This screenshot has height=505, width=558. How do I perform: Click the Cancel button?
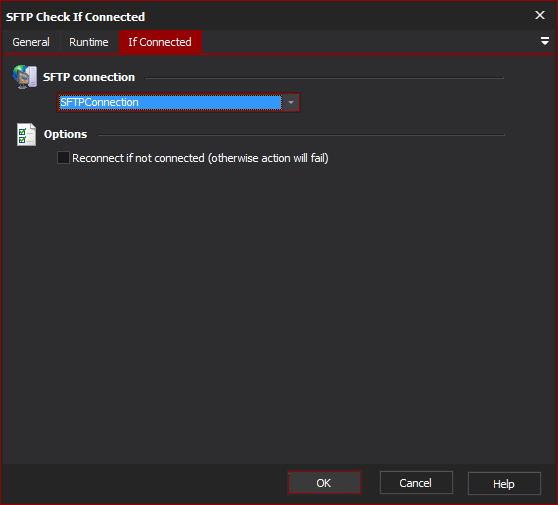[416, 483]
